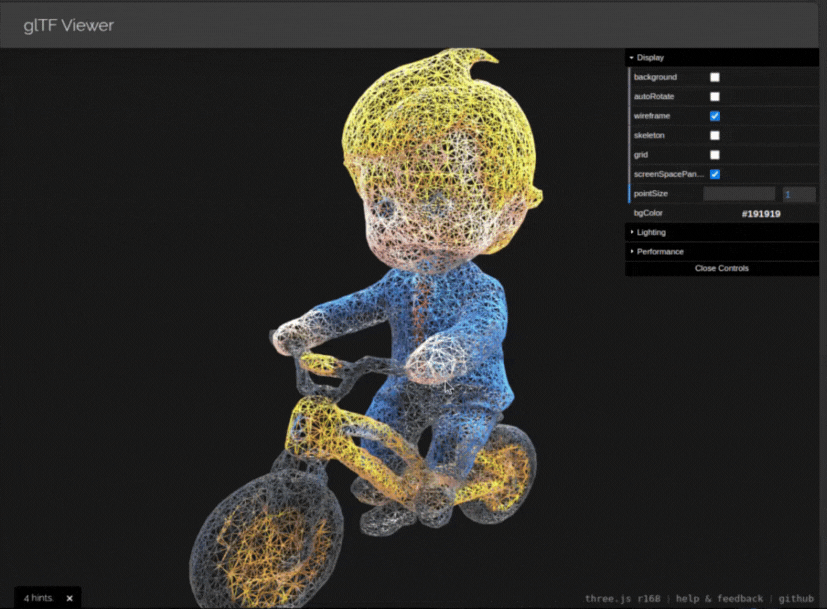Collapse the Display folder
827x609 pixels.
[x=650, y=58]
